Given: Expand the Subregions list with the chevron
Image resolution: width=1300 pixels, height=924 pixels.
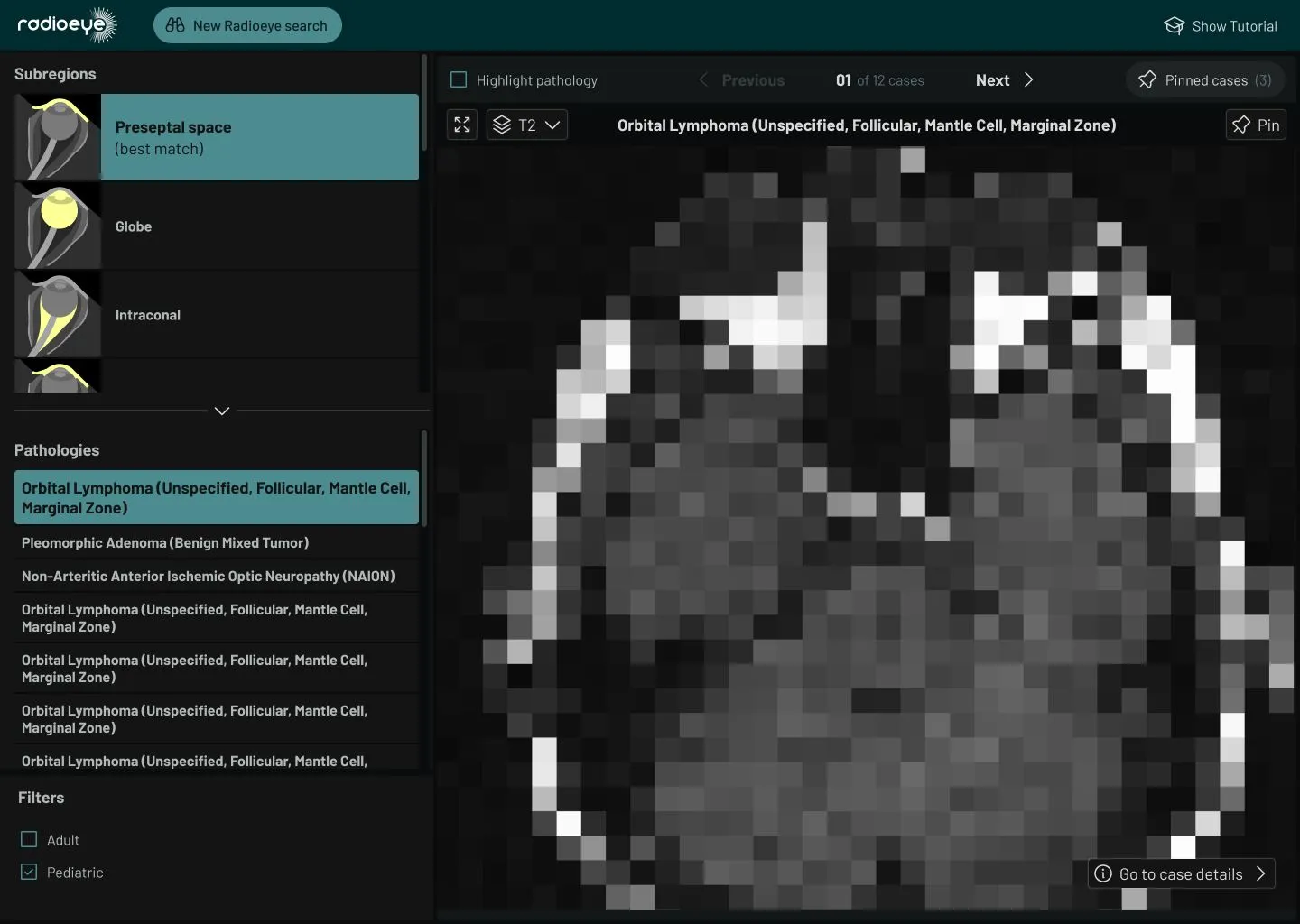Looking at the screenshot, I should point(221,411).
